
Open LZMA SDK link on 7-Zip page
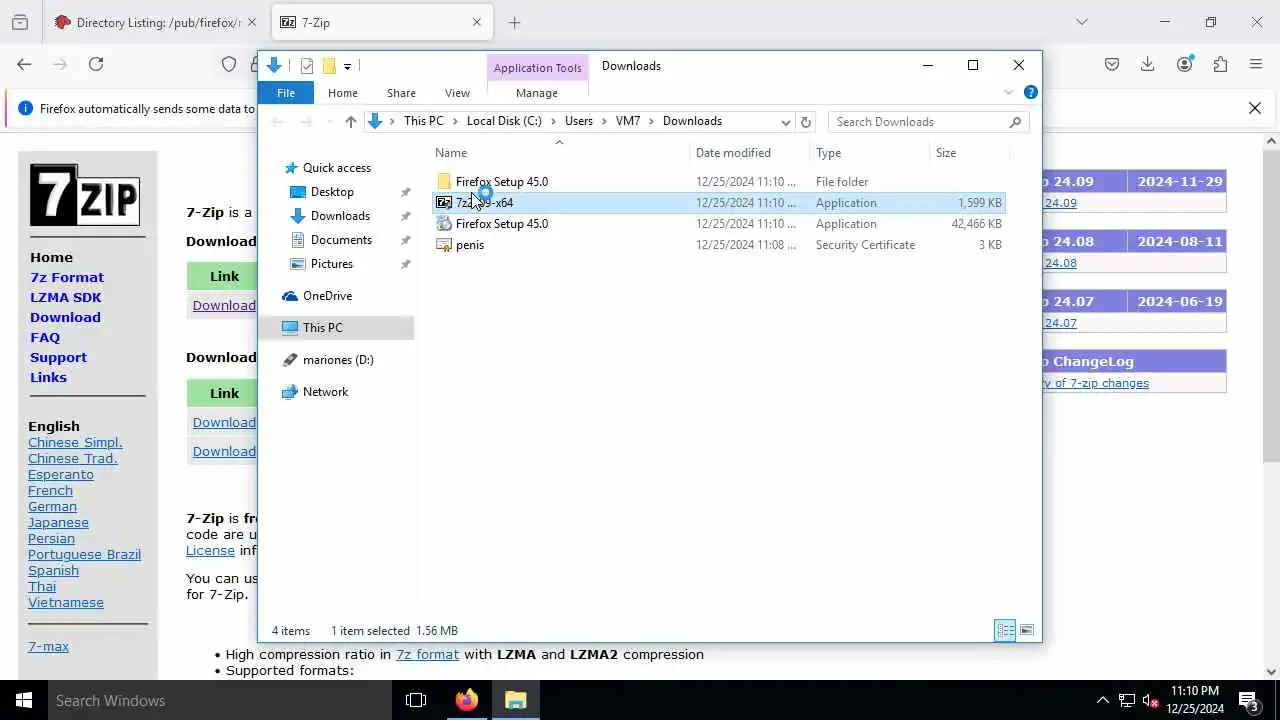coord(66,297)
